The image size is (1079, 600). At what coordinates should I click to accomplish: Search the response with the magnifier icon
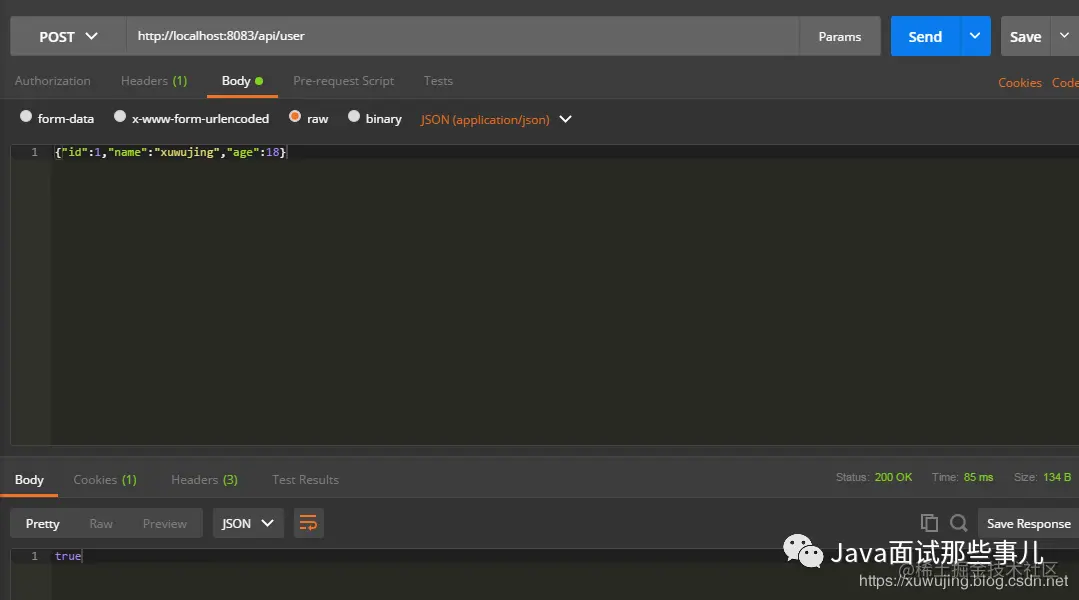(x=959, y=523)
